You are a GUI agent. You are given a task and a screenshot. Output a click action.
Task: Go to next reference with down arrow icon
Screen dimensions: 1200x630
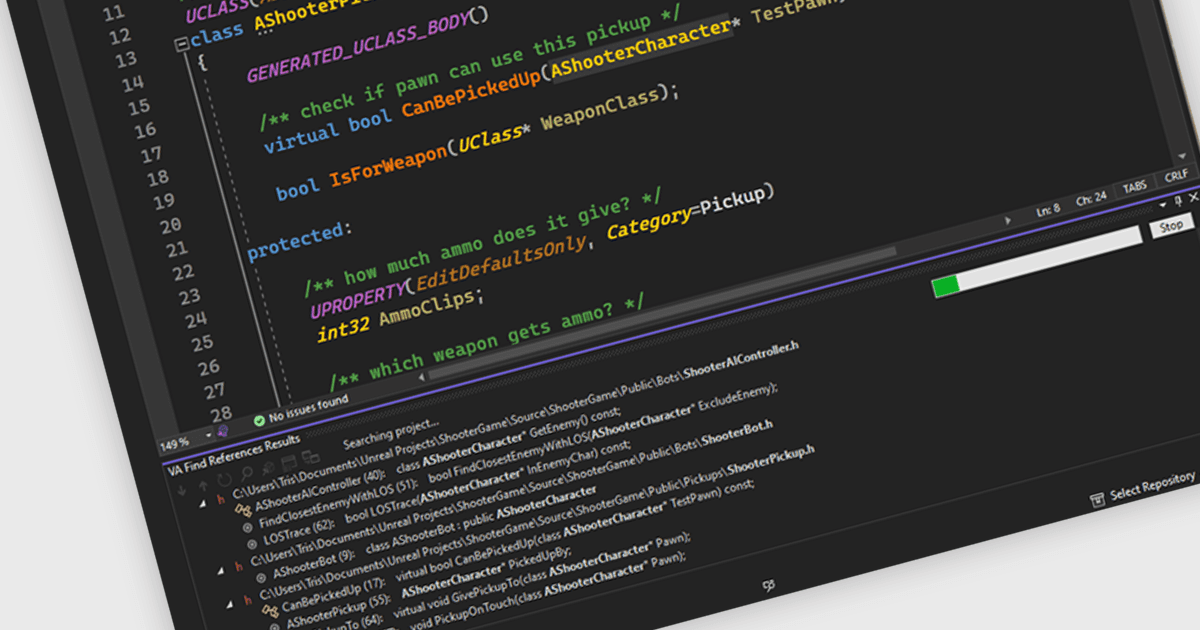tap(182, 492)
